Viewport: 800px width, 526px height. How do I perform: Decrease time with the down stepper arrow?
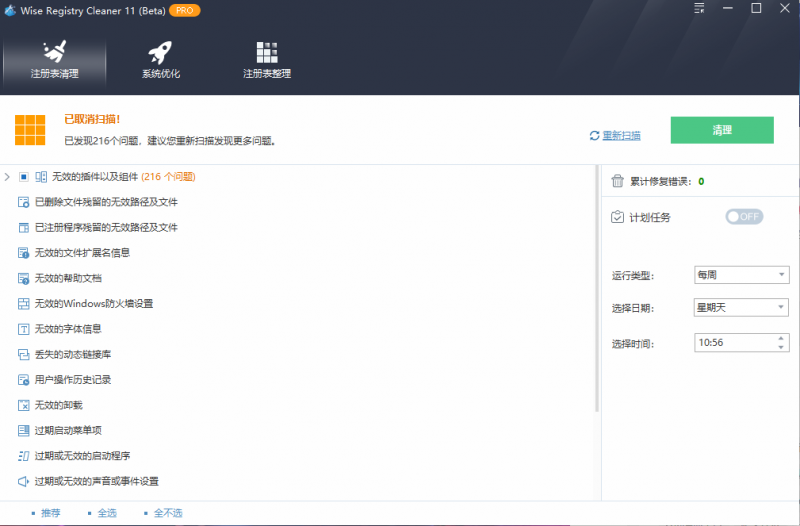pos(781,347)
